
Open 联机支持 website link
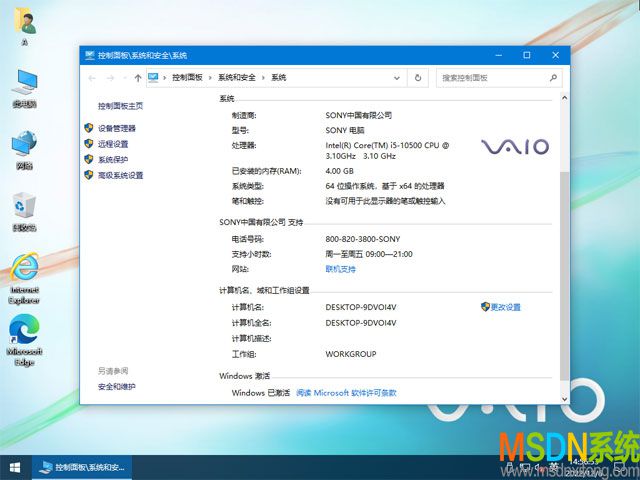[x=340, y=269]
